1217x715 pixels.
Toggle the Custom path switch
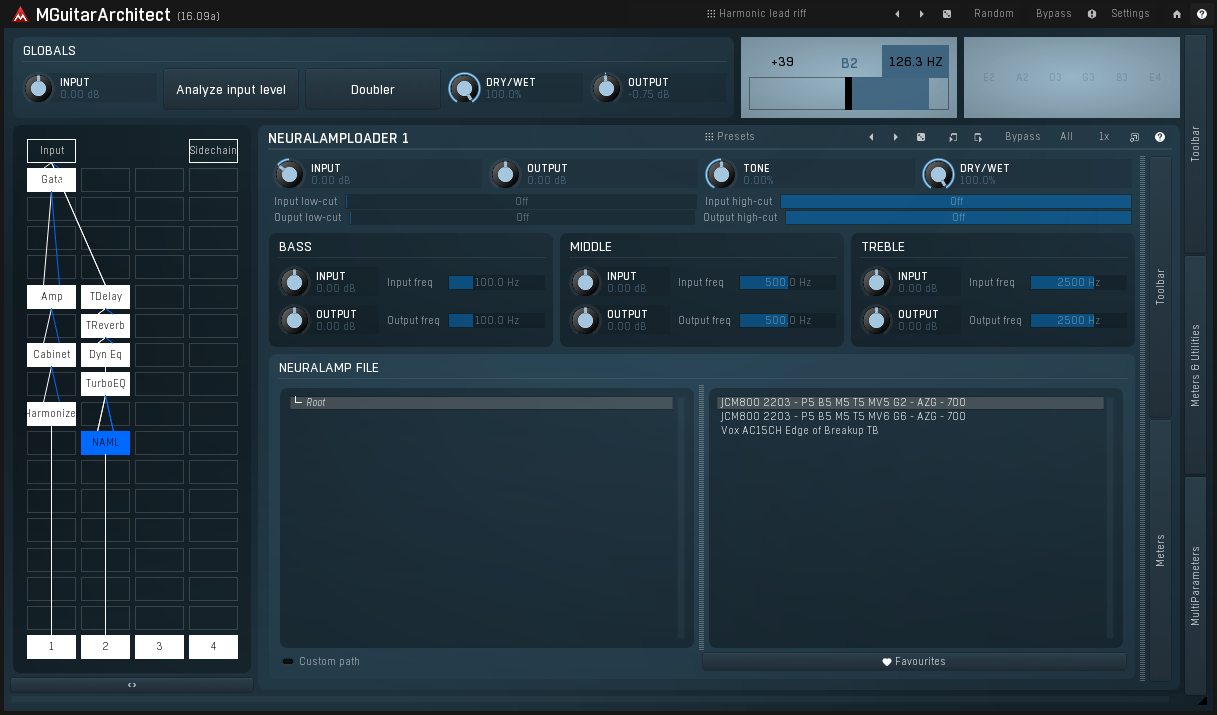pyautogui.click(x=289, y=661)
